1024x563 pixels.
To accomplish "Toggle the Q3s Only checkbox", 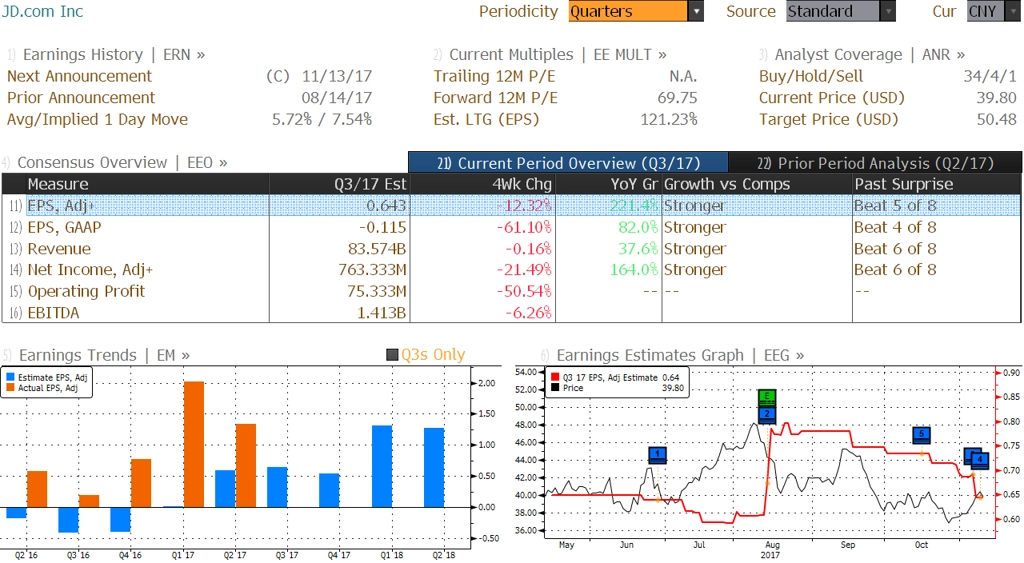I will 392,355.
